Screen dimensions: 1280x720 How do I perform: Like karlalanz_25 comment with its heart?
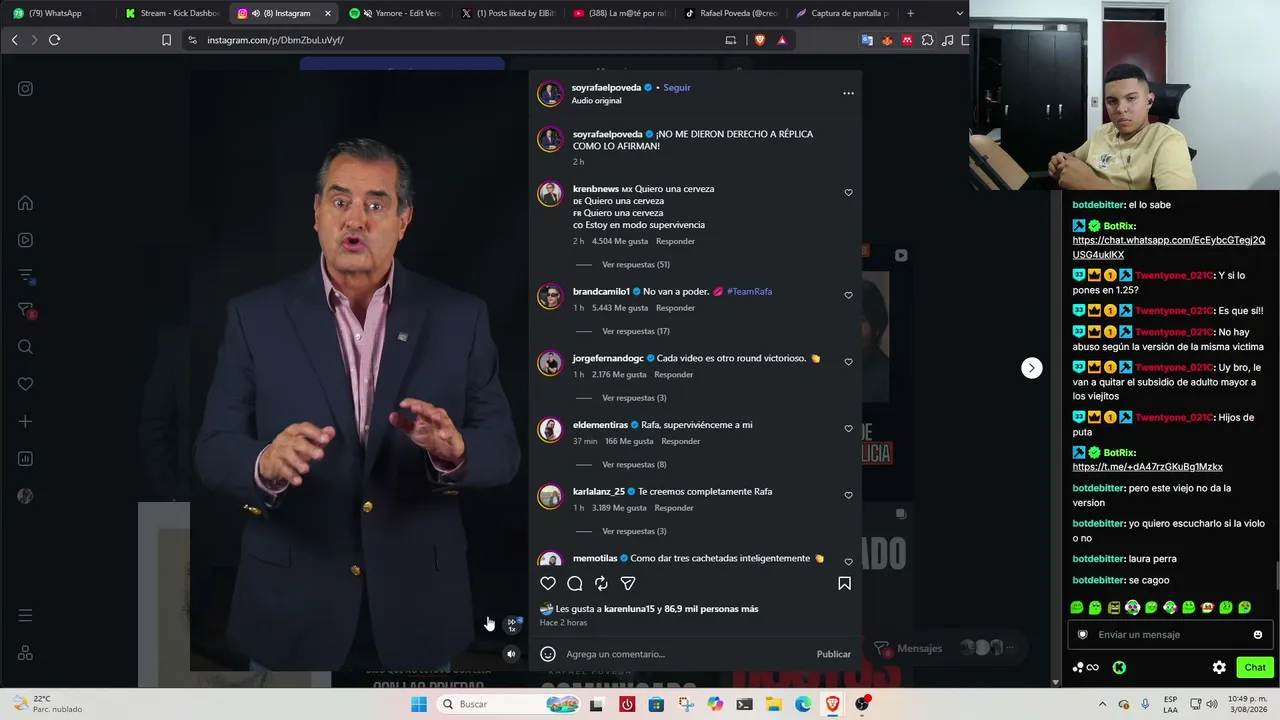pyautogui.click(x=848, y=495)
